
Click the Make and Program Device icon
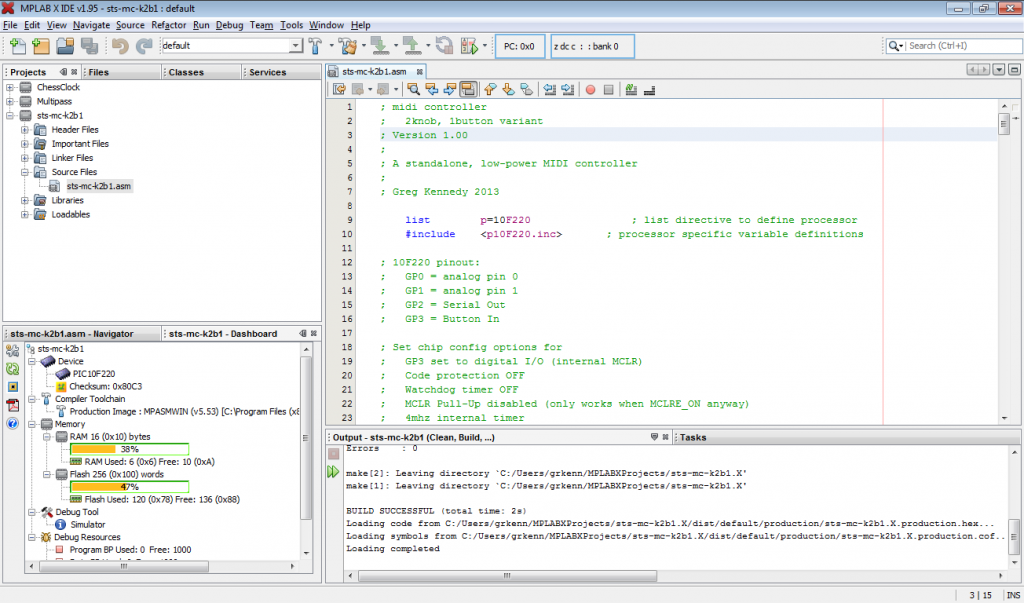pyautogui.click(x=380, y=46)
